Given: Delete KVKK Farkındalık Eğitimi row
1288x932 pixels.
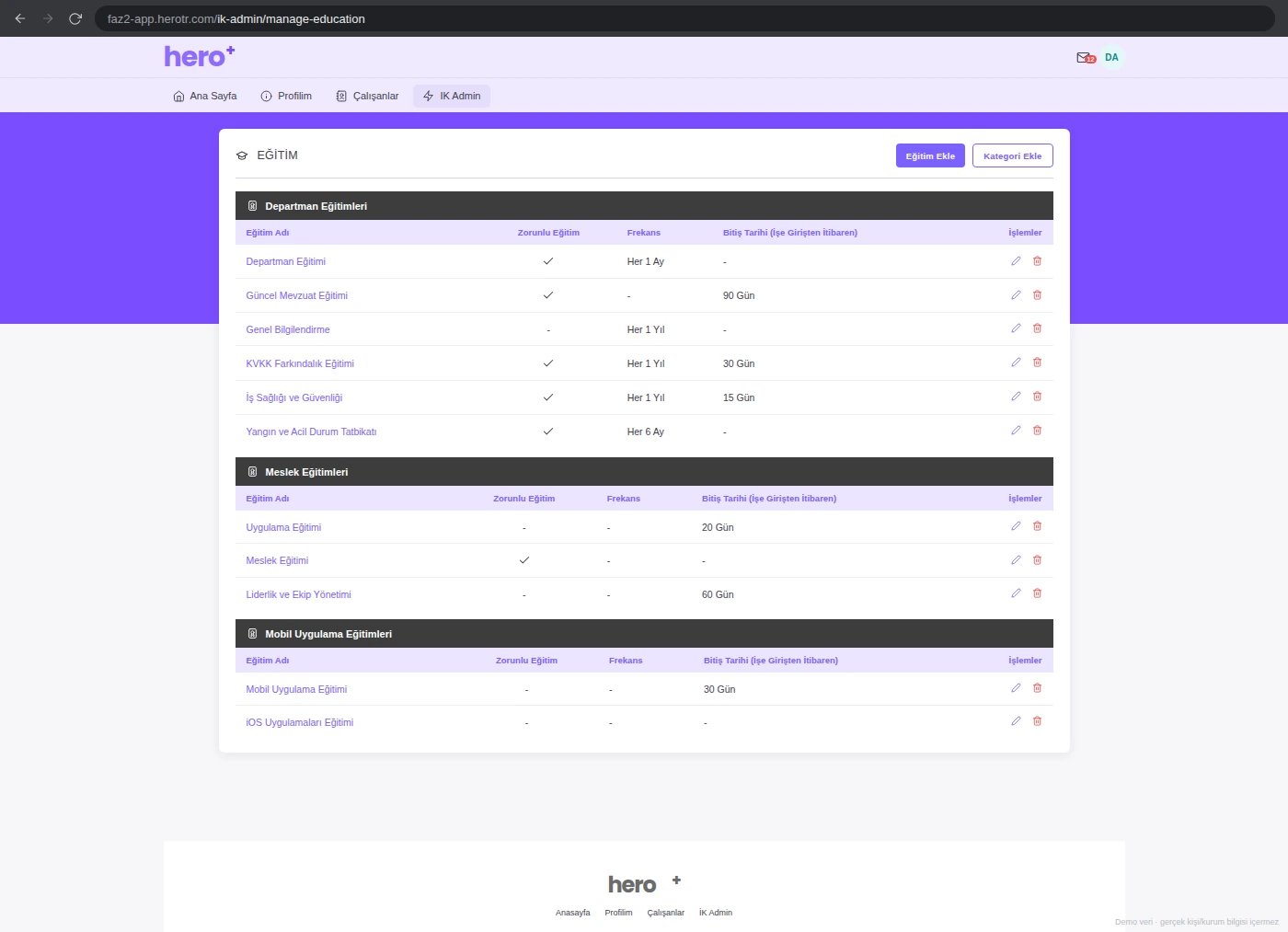Looking at the screenshot, I should [x=1037, y=362].
